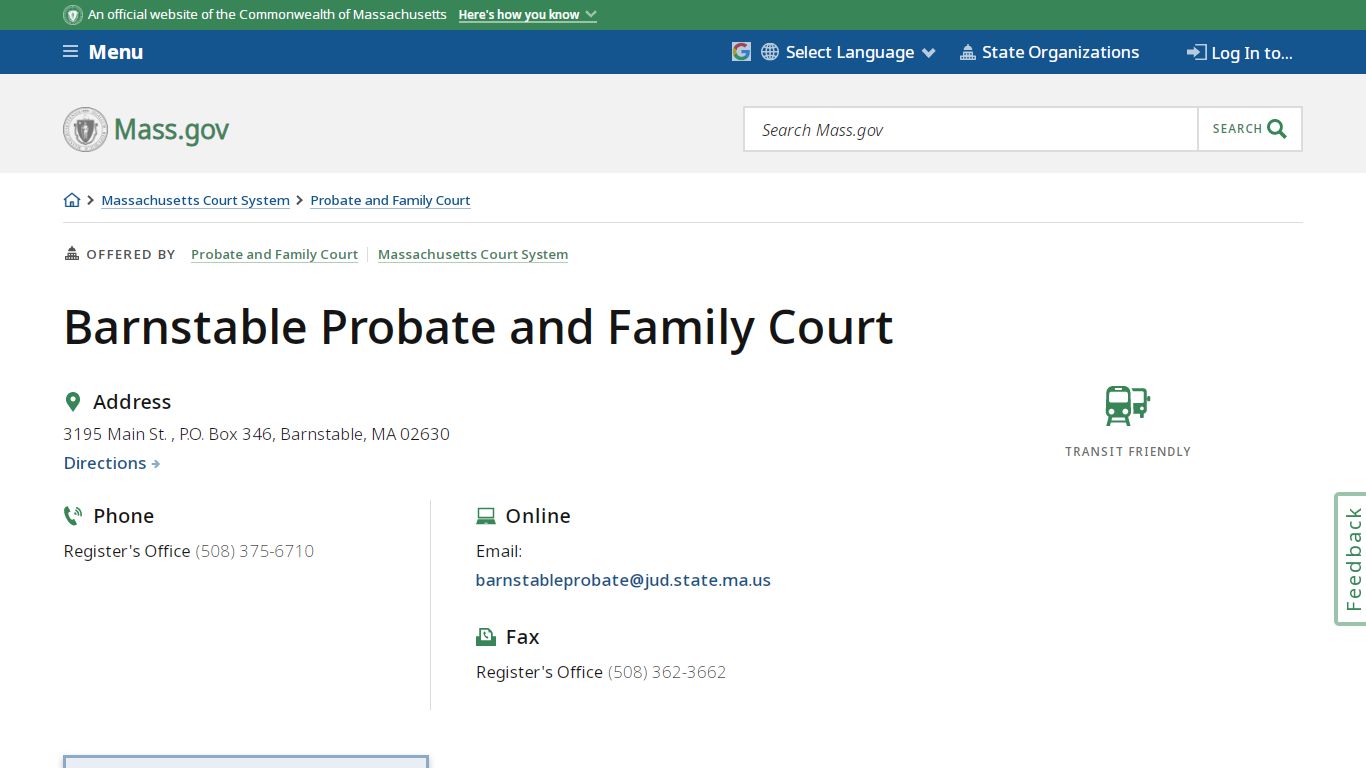
Task: Focus the Search Mass.gov input field
Action: pos(971,129)
